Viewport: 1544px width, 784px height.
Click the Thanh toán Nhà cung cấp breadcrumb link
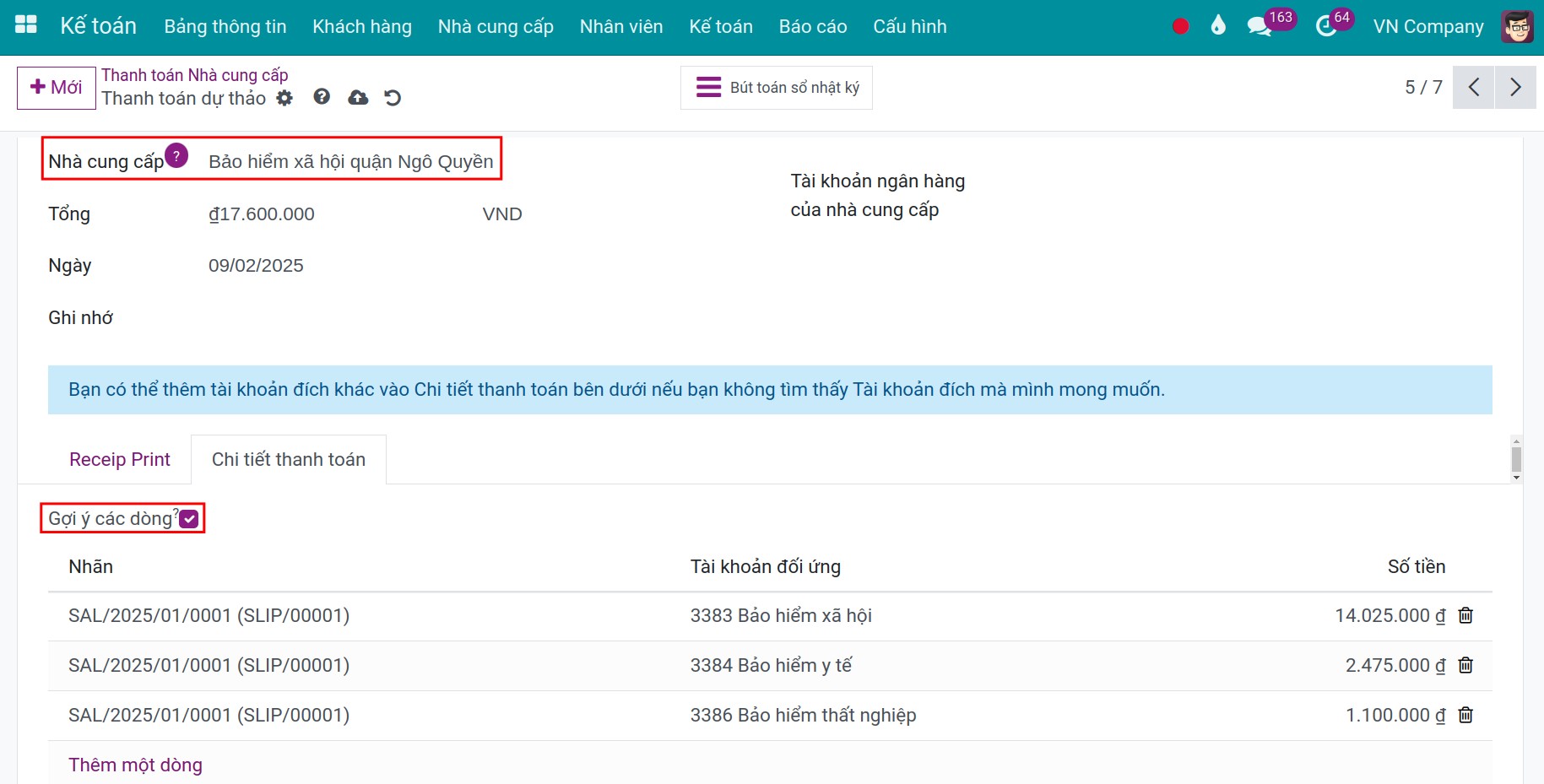(x=195, y=75)
